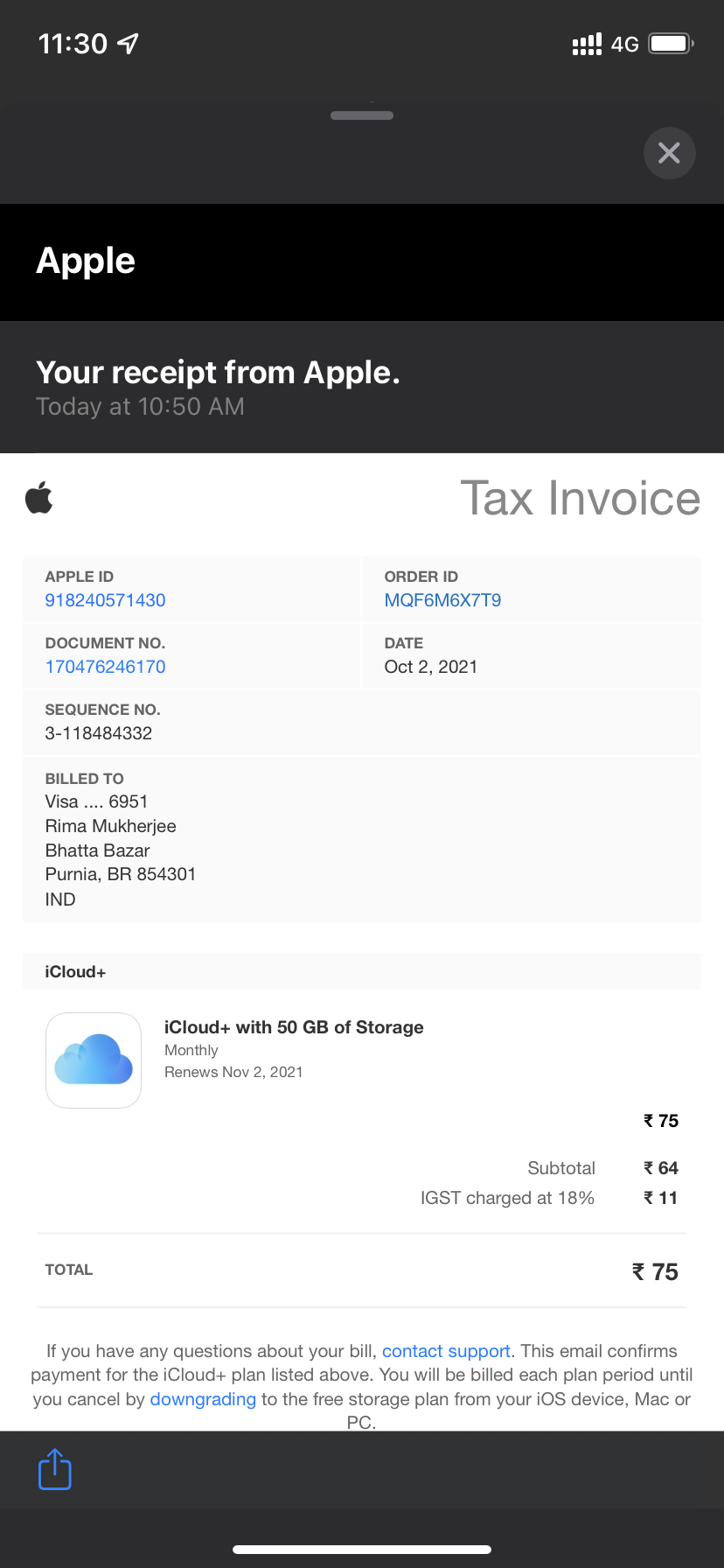Tap the cellular signal bars icon
This screenshot has width=724, height=1568.
point(587,44)
